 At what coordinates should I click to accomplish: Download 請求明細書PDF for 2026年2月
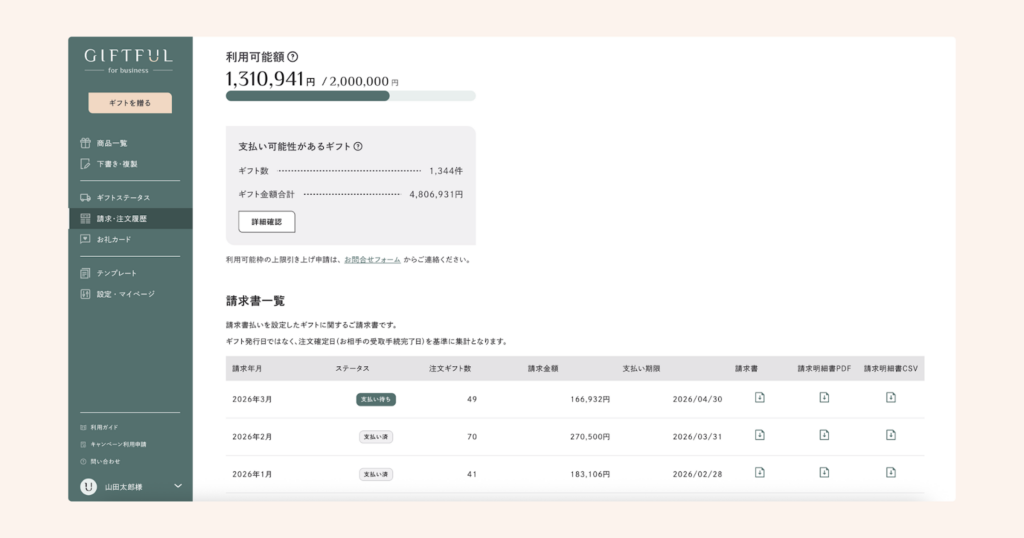point(824,435)
